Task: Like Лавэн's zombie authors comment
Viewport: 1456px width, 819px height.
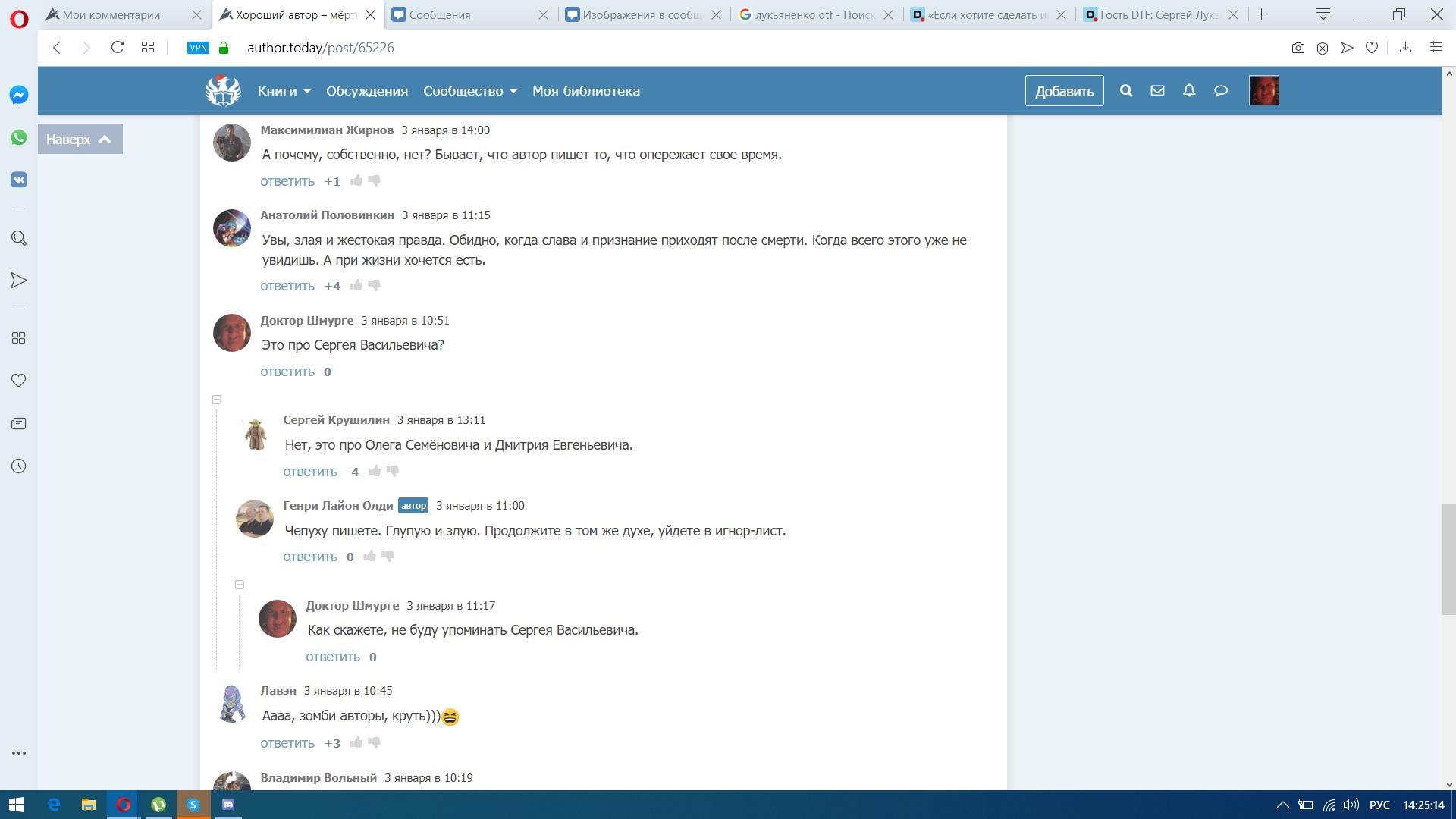Action: (x=356, y=743)
